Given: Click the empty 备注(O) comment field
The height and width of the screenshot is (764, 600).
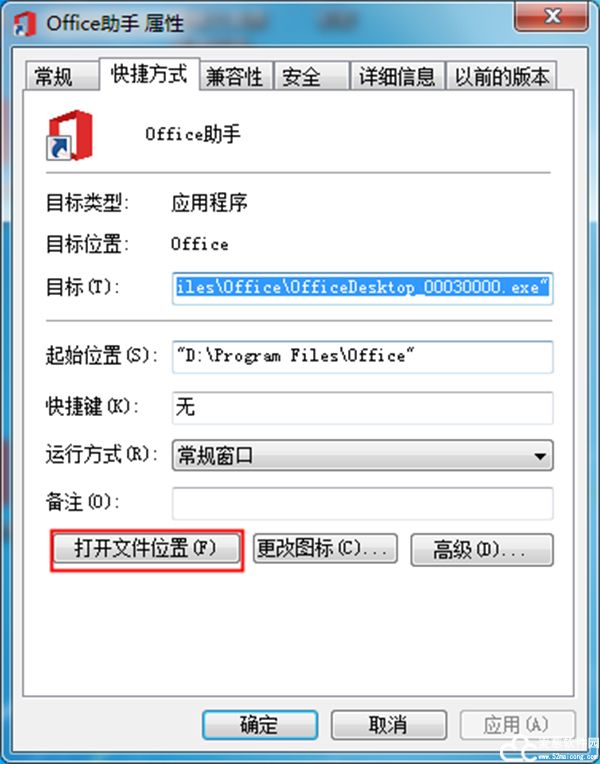Looking at the screenshot, I should point(362,503).
